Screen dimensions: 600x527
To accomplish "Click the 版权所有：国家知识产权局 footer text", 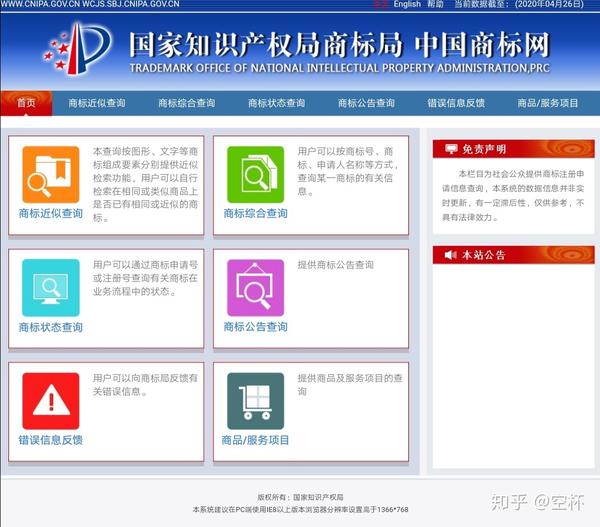I will (x=300, y=497).
